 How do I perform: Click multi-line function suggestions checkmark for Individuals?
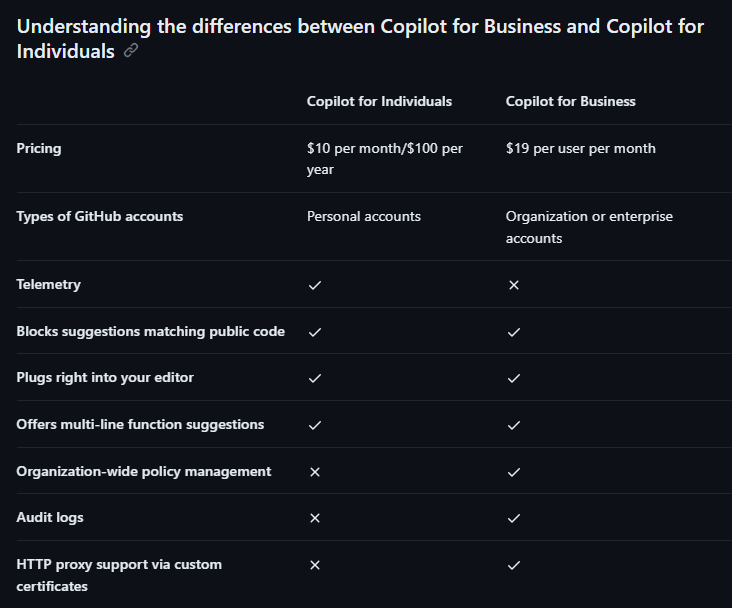[315, 425]
